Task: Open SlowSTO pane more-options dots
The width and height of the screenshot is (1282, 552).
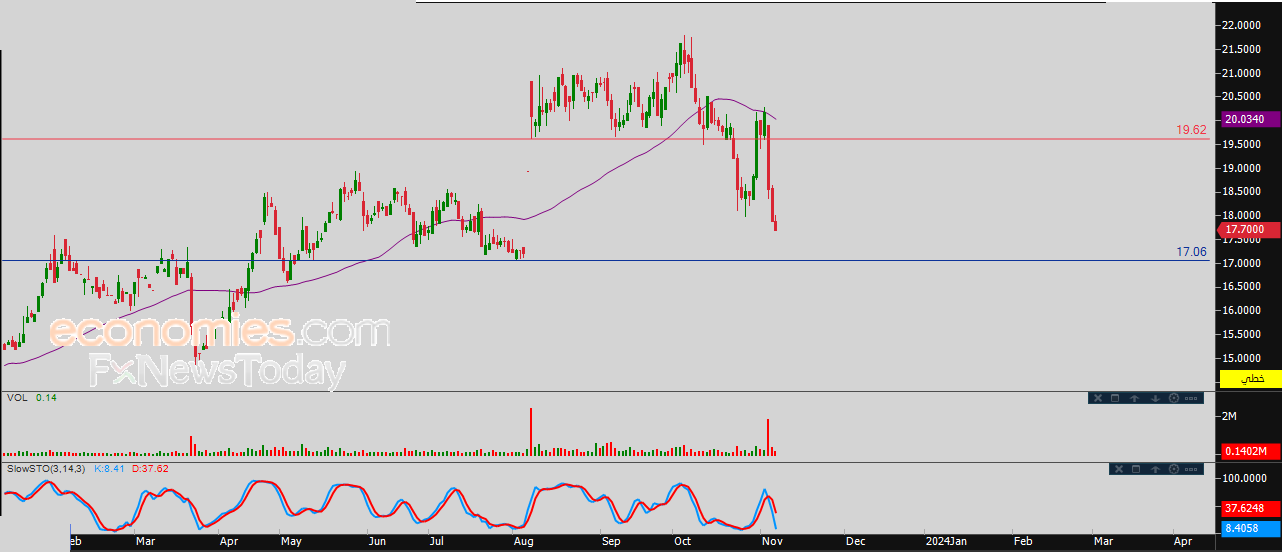Action: pyautogui.click(x=1191, y=469)
